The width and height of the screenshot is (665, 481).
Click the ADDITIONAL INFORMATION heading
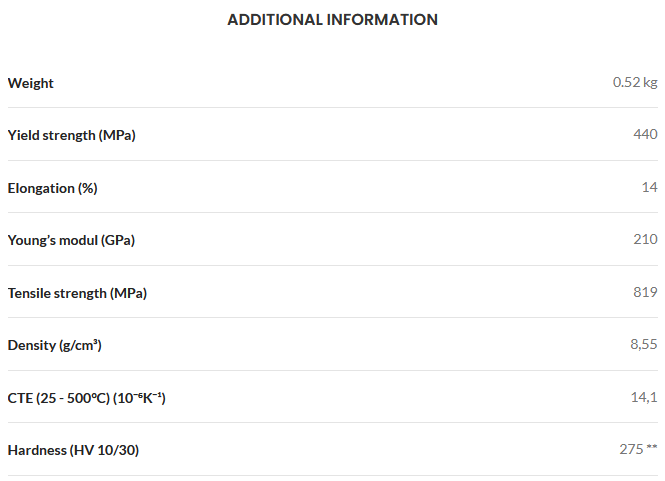[332, 20]
